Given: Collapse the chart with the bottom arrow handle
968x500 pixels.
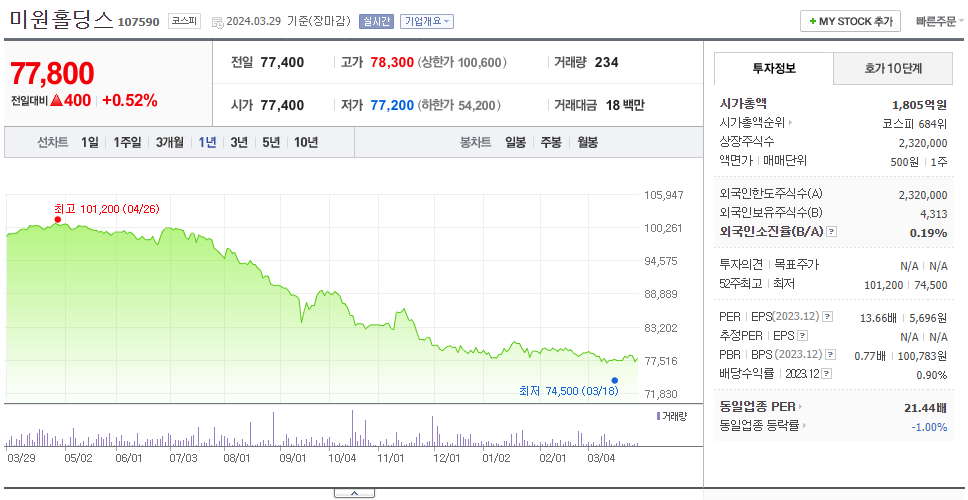Looking at the screenshot, I should point(354,493).
